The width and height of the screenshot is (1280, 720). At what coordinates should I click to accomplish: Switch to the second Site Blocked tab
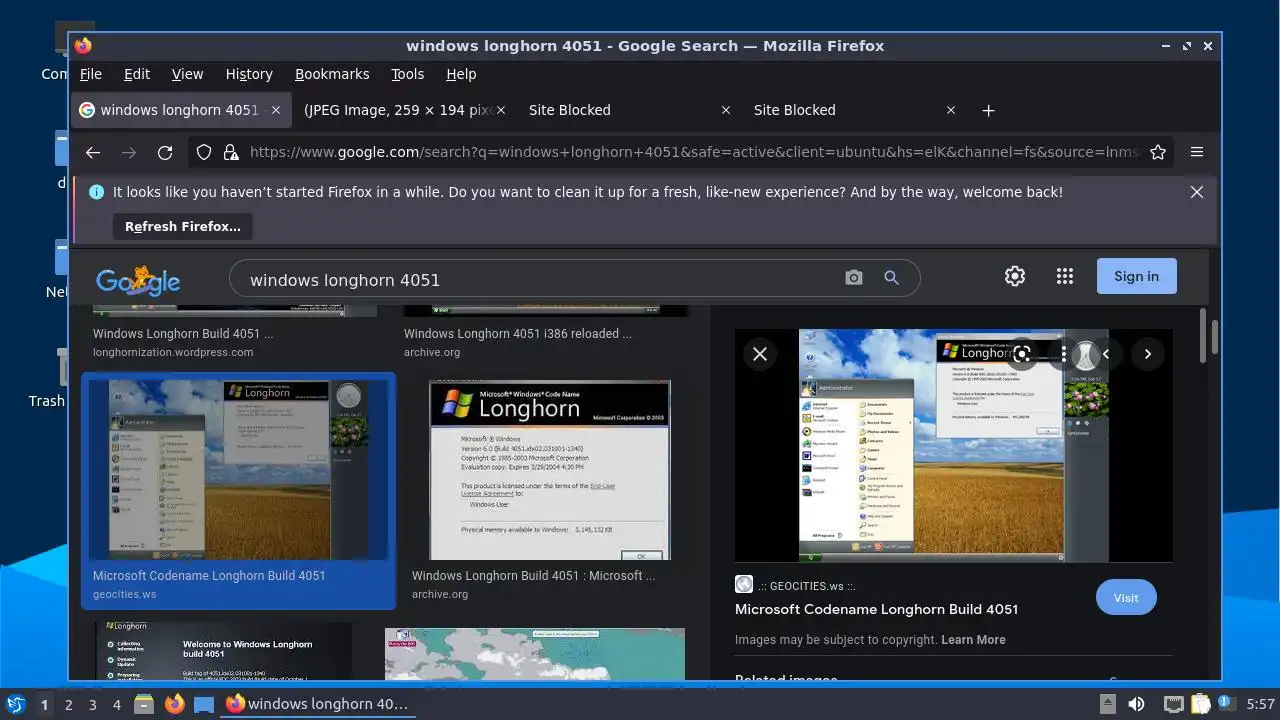[x=845, y=110]
